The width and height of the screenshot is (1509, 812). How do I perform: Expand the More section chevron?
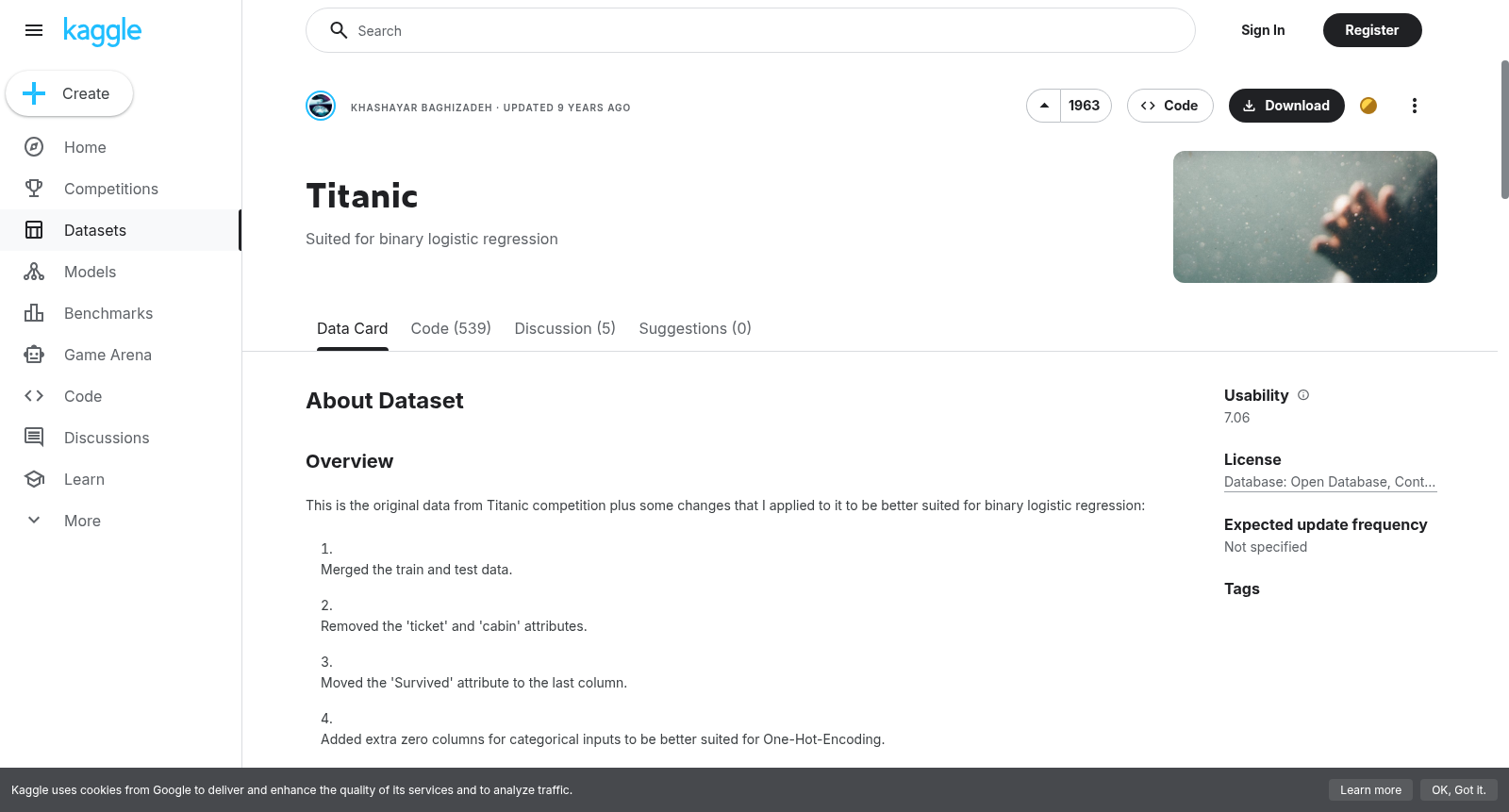pos(34,521)
